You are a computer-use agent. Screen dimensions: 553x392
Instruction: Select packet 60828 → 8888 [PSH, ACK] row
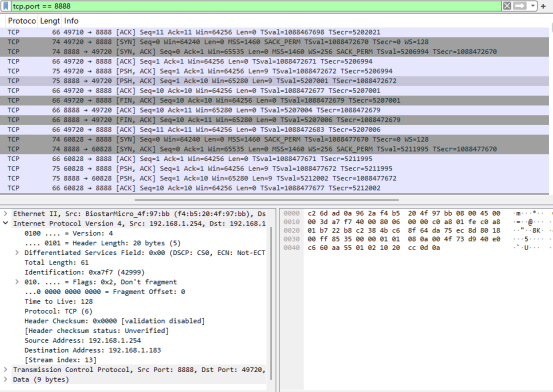point(274,169)
